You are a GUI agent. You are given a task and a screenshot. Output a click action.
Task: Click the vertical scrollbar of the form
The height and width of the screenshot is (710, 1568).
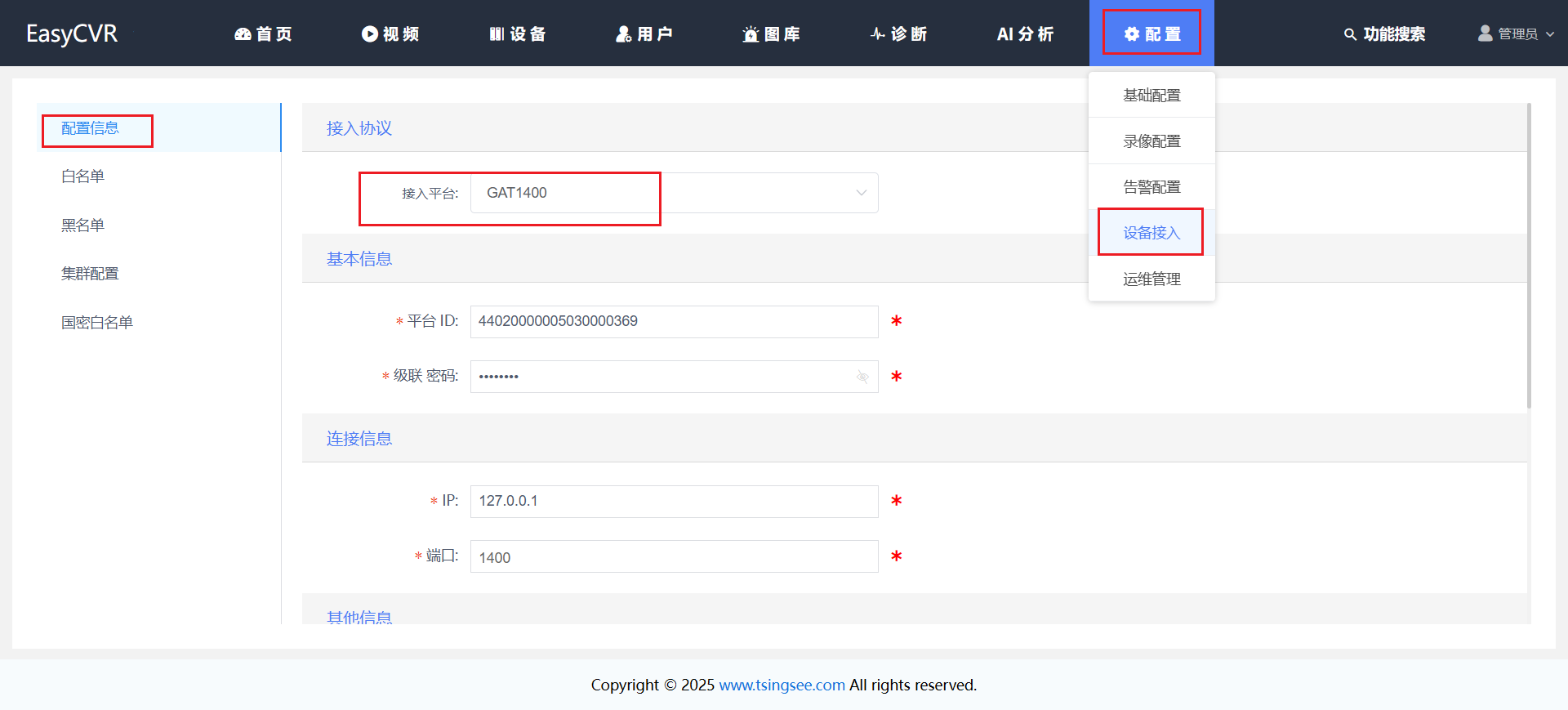[1529, 255]
